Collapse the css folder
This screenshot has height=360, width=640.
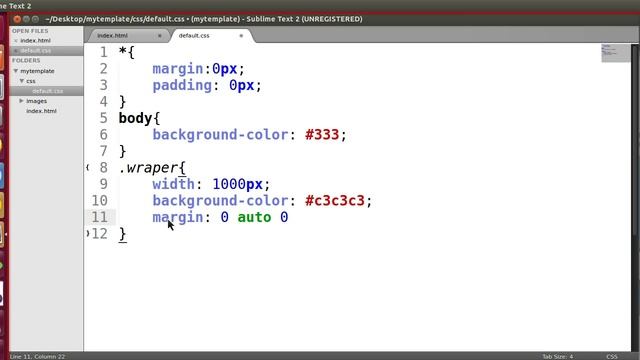point(22,81)
